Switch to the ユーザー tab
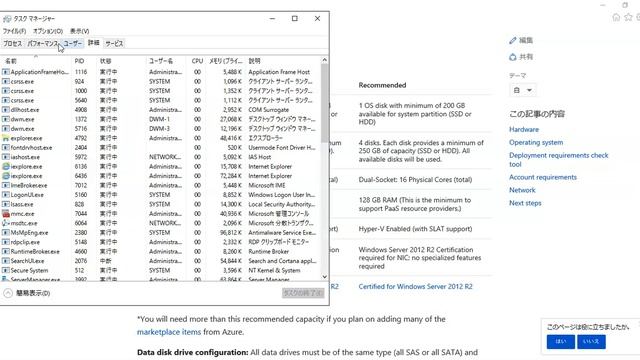The image size is (640, 360). pyautogui.click(x=73, y=43)
